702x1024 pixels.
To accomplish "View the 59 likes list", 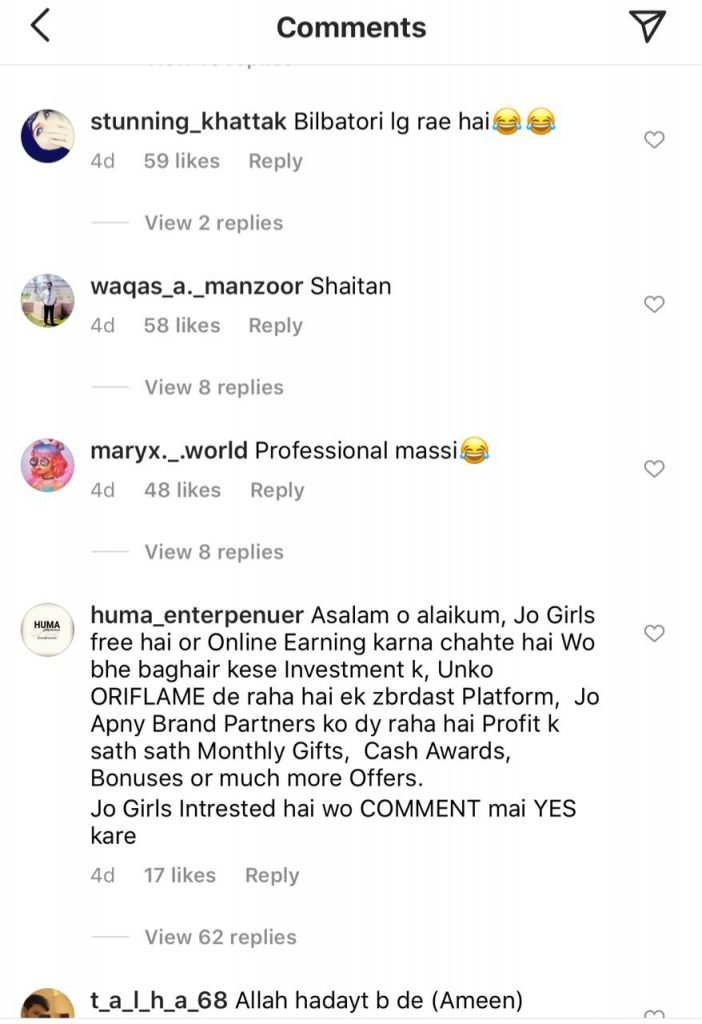I will pyautogui.click(x=181, y=161).
